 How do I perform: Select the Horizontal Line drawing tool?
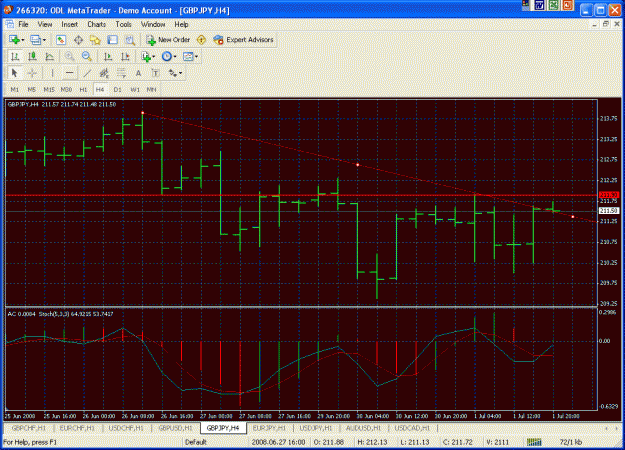69,73
